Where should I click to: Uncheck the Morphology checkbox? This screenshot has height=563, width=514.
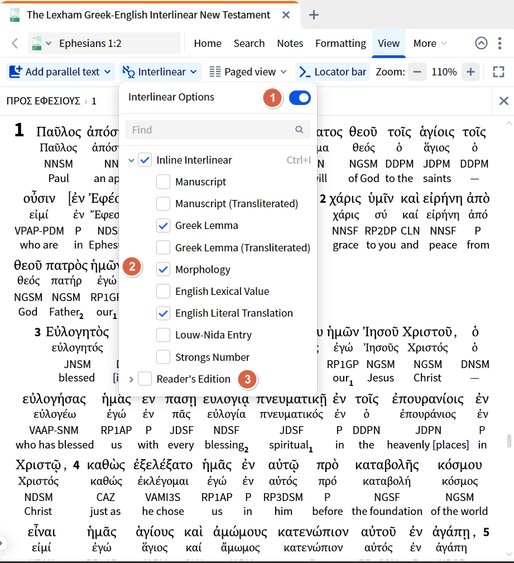point(163,269)
